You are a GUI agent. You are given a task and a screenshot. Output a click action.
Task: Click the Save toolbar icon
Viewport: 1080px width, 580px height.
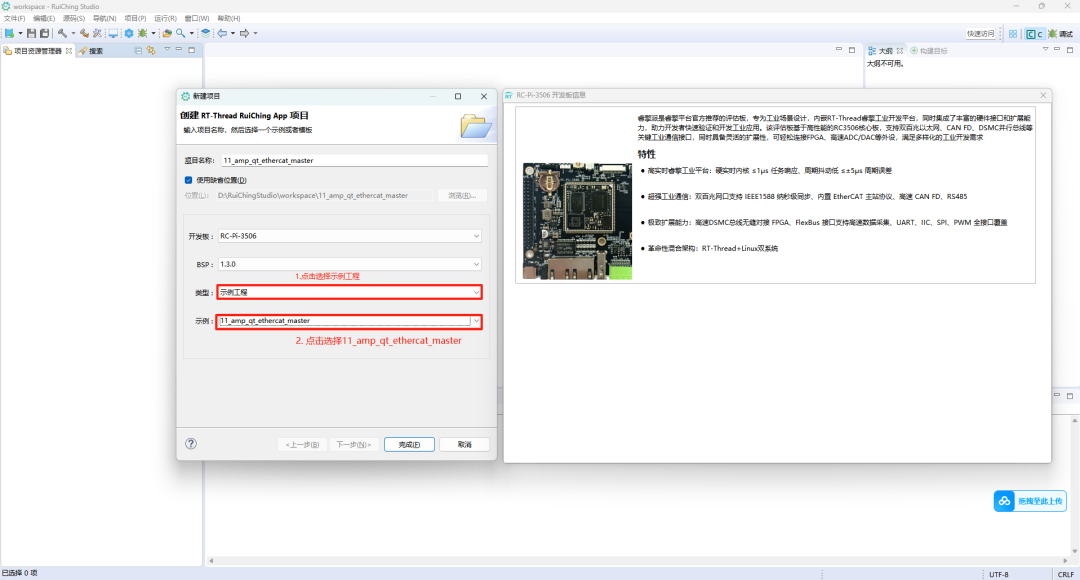point(31,33)
